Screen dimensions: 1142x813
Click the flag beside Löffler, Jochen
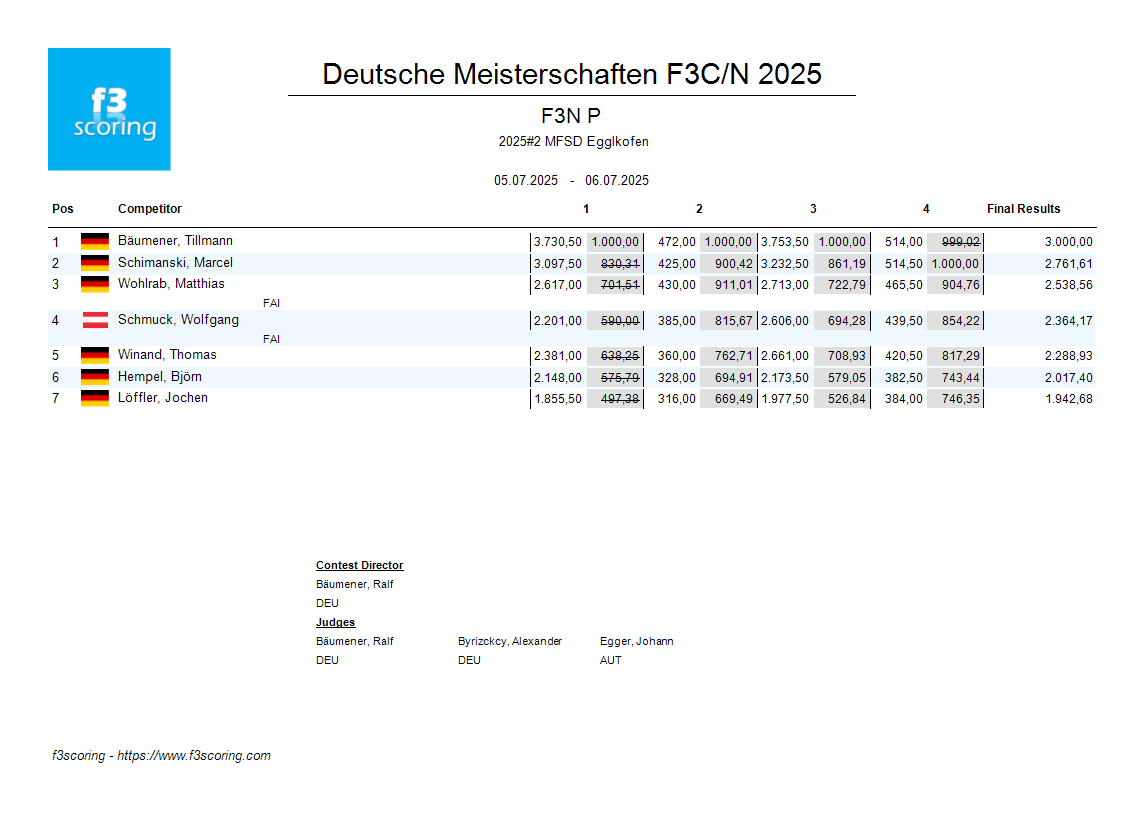95,398
